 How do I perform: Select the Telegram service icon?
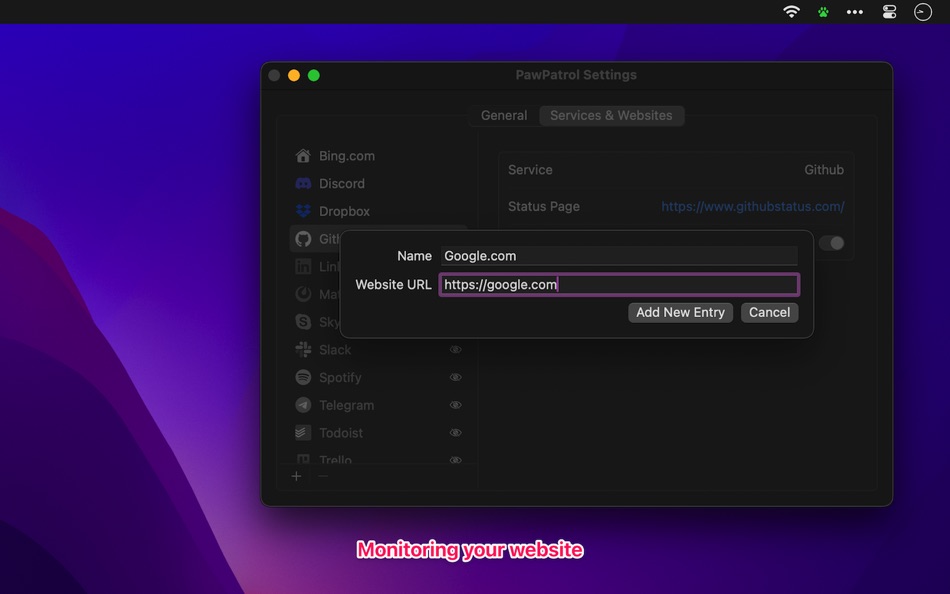click(x=303, y=405)
